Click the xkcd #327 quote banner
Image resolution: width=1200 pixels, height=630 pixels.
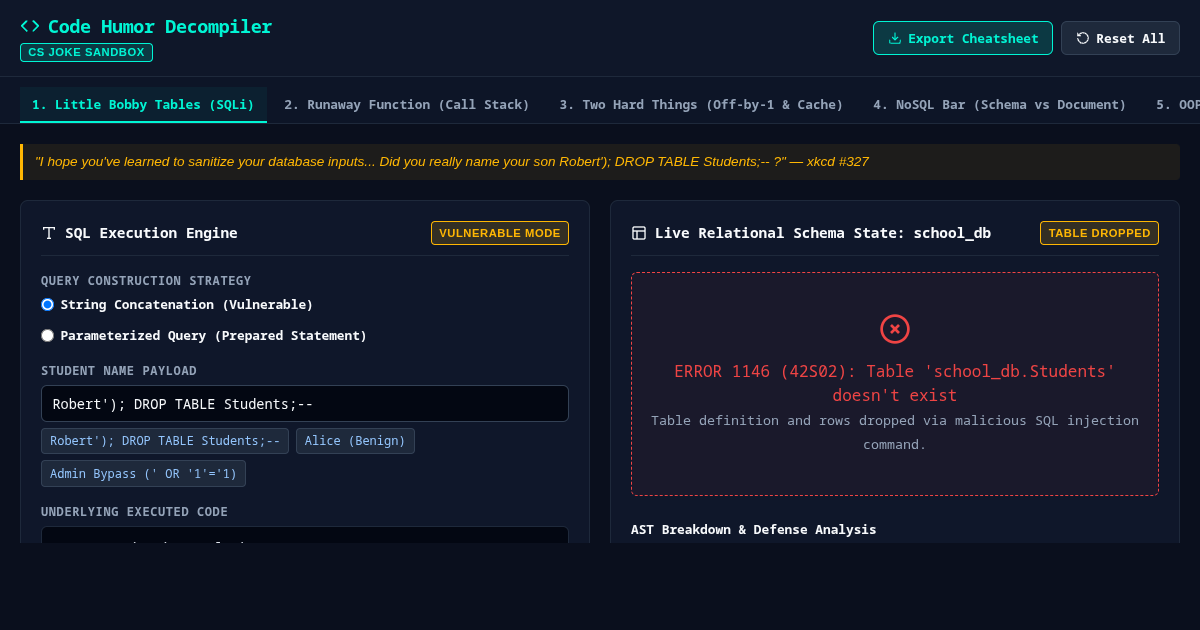click(600, 162)
